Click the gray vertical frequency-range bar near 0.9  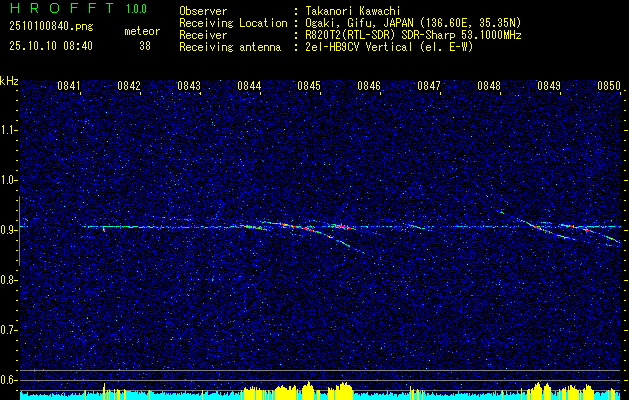(x=19, y=231)
